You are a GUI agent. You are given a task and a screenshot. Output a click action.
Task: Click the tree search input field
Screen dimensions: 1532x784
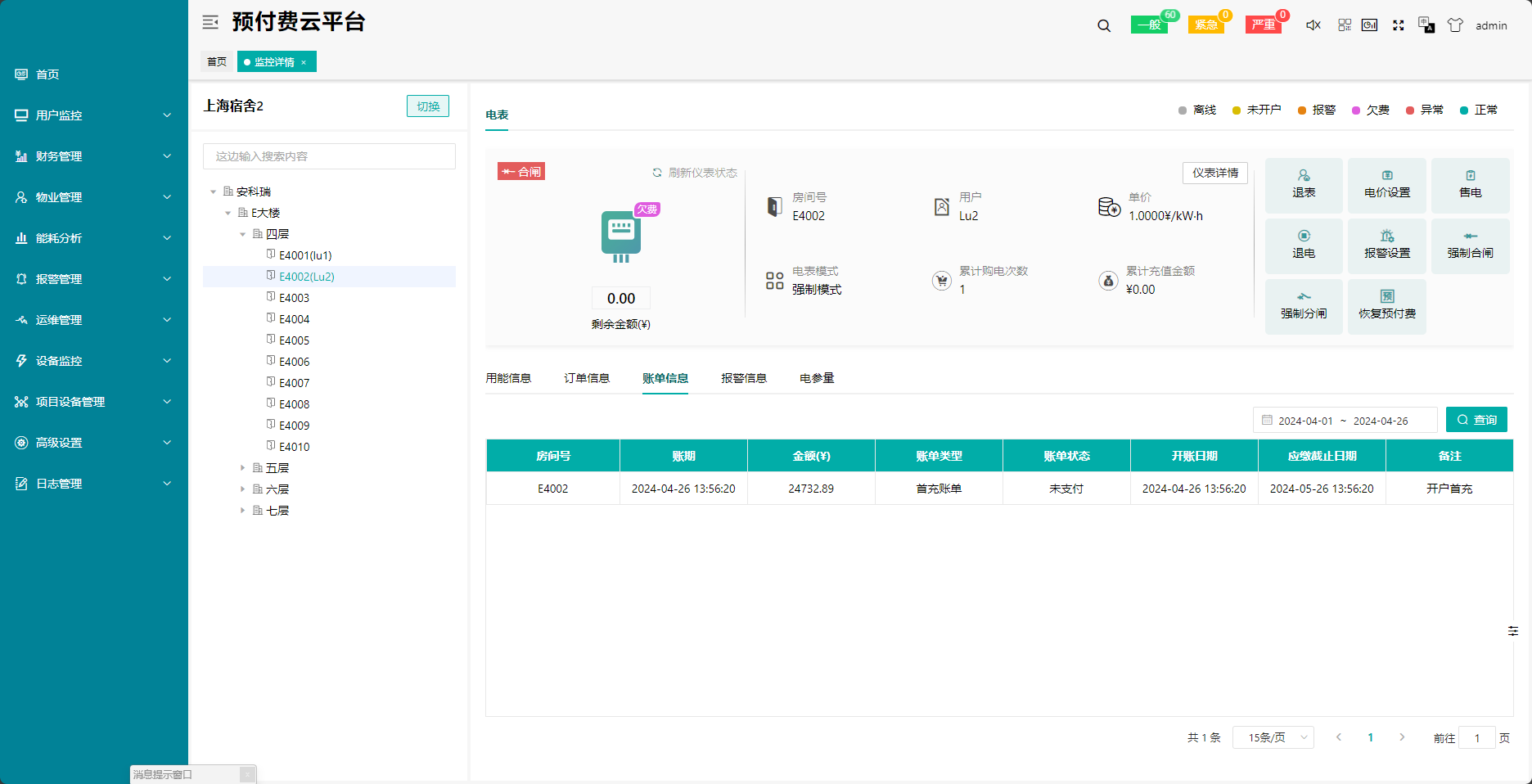point(329,156)
